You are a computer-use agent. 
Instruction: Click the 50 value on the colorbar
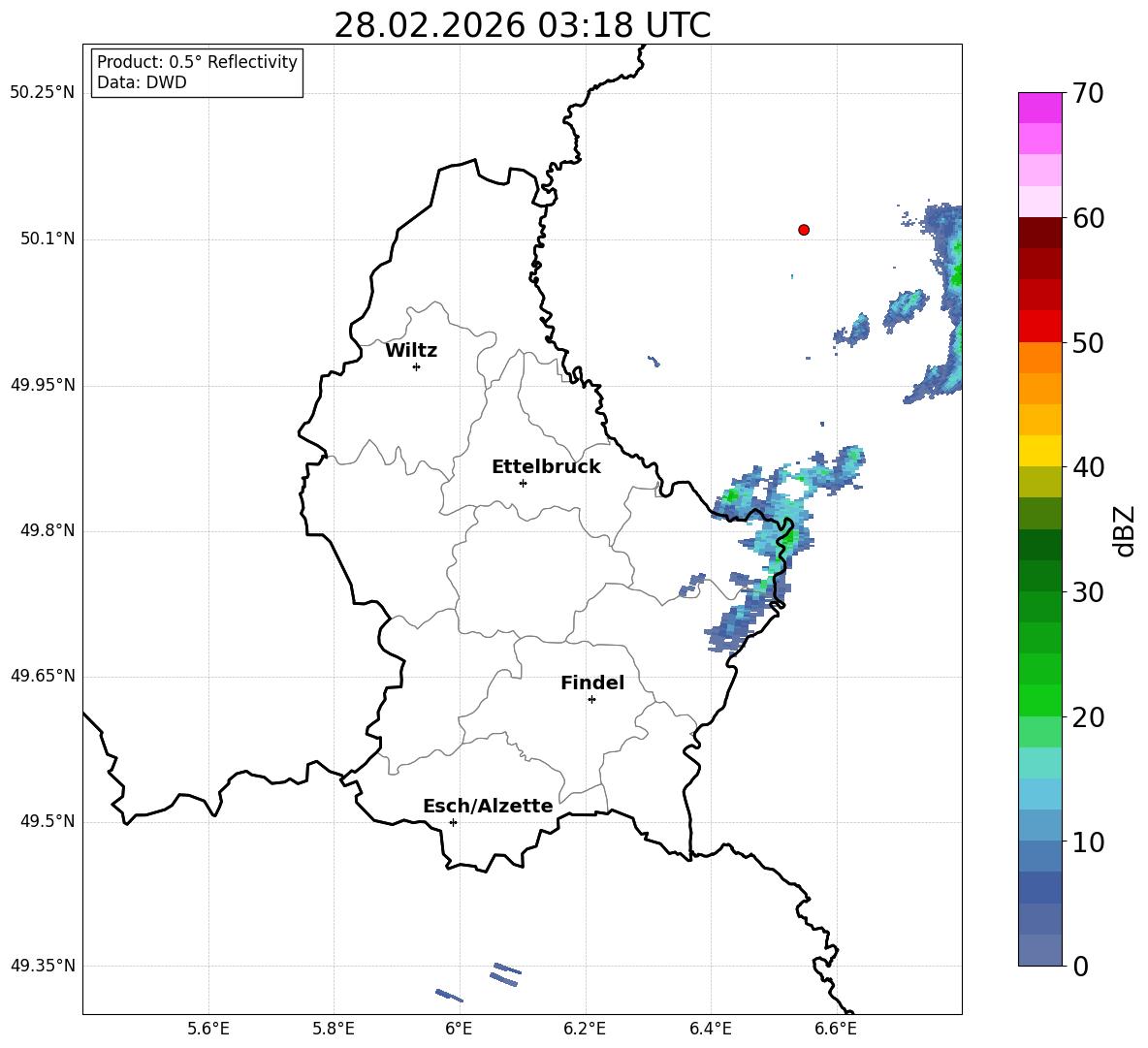tap(1088, 343)
